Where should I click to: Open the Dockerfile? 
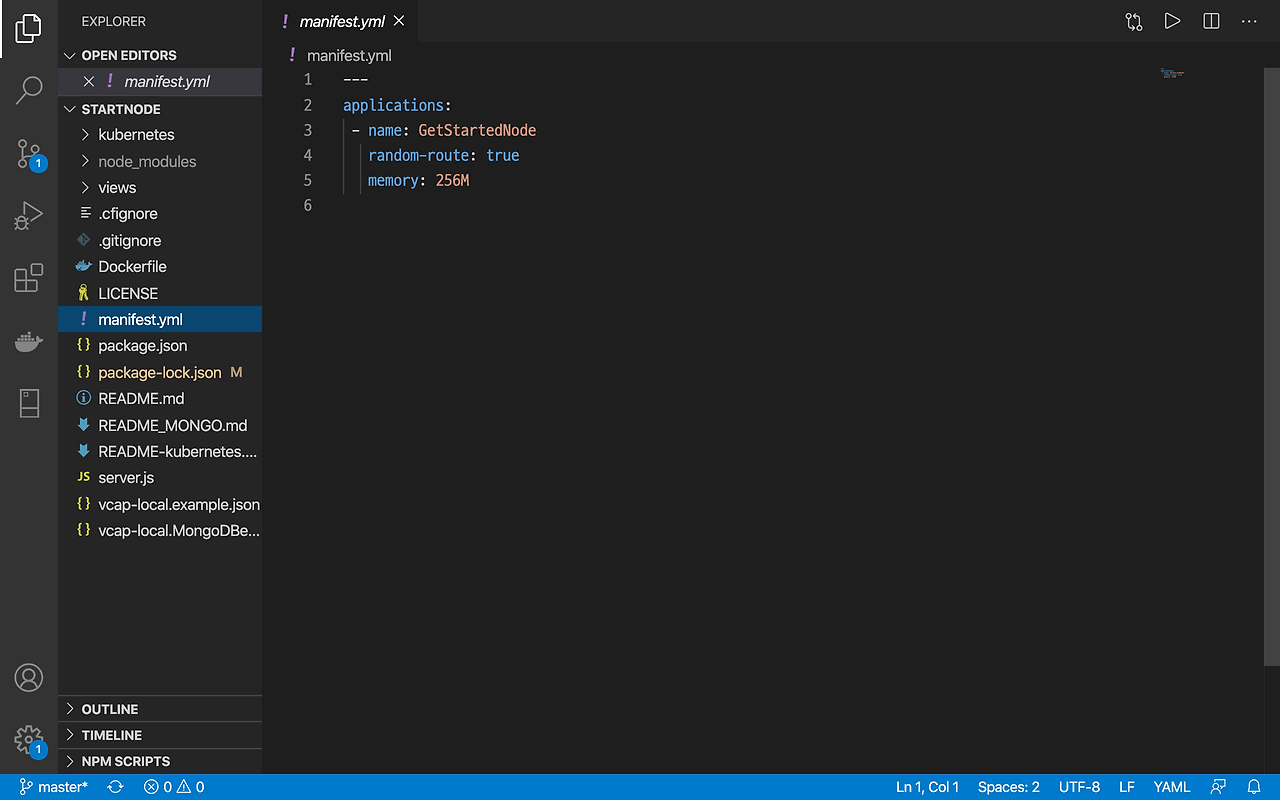tap(160, 267)
